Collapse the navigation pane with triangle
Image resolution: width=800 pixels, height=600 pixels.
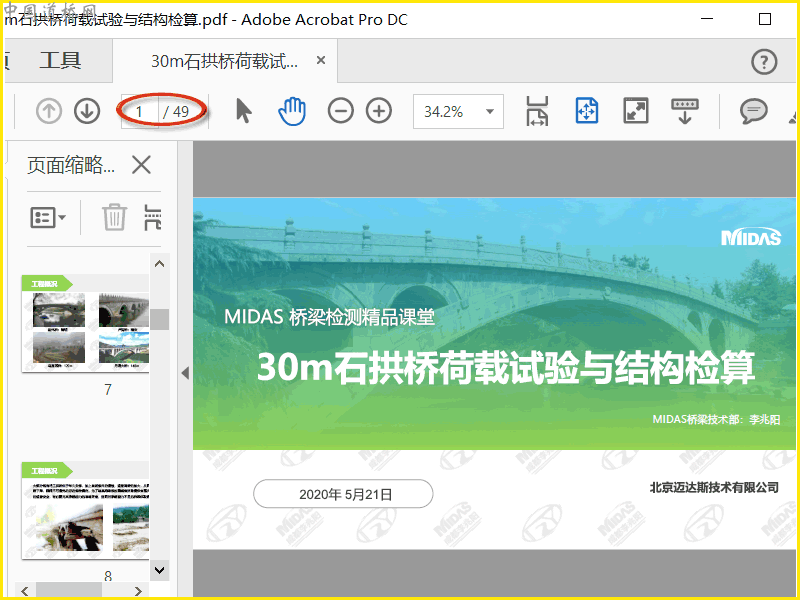[x=185, y=373]
